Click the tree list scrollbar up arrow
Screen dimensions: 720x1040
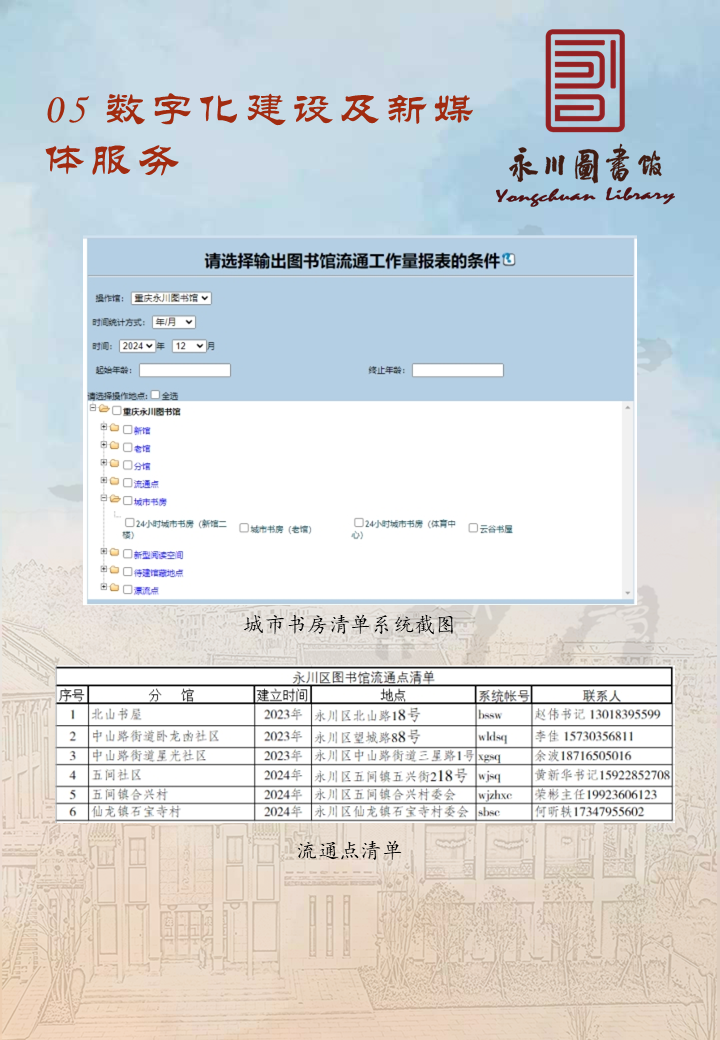[627, 407]
